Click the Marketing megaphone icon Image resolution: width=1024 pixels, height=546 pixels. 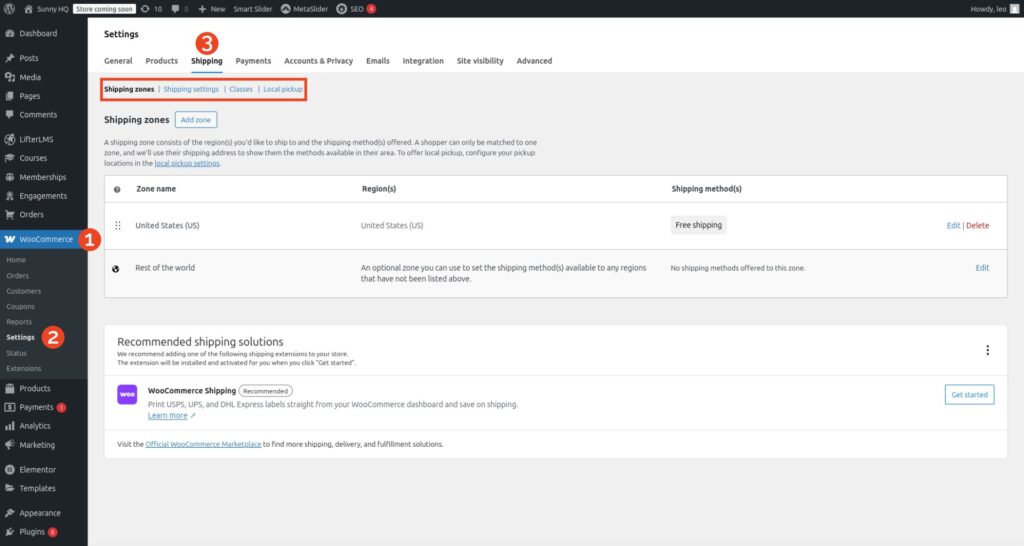(x=10, y=445)
